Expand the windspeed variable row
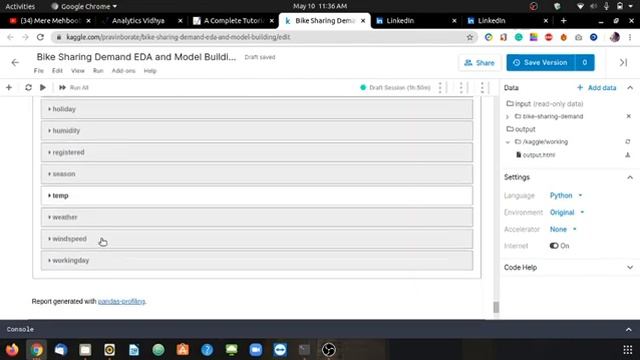This screenshot has width=640, height=360. point(257,239)
